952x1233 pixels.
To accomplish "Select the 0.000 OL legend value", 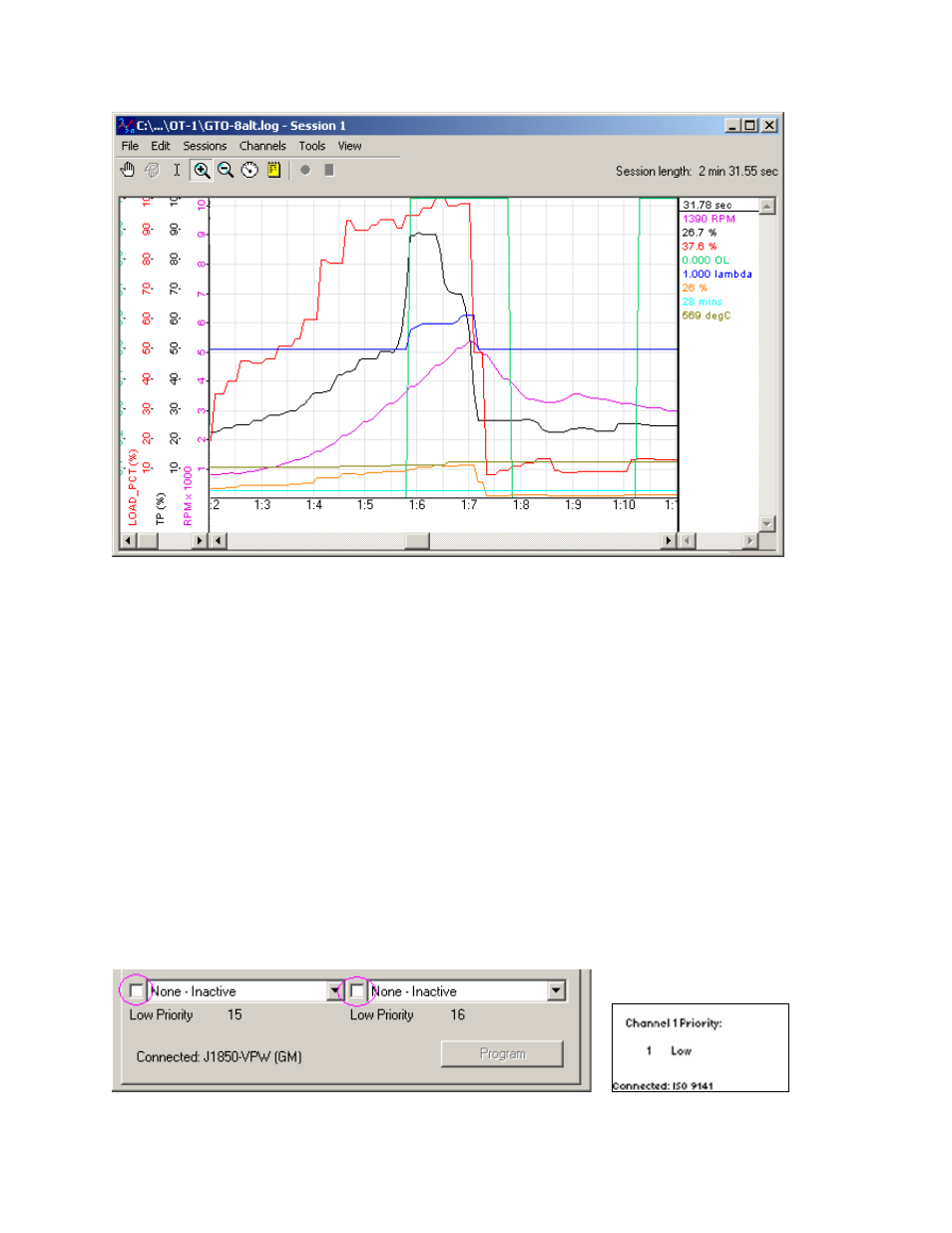I will tap(706, 260).
